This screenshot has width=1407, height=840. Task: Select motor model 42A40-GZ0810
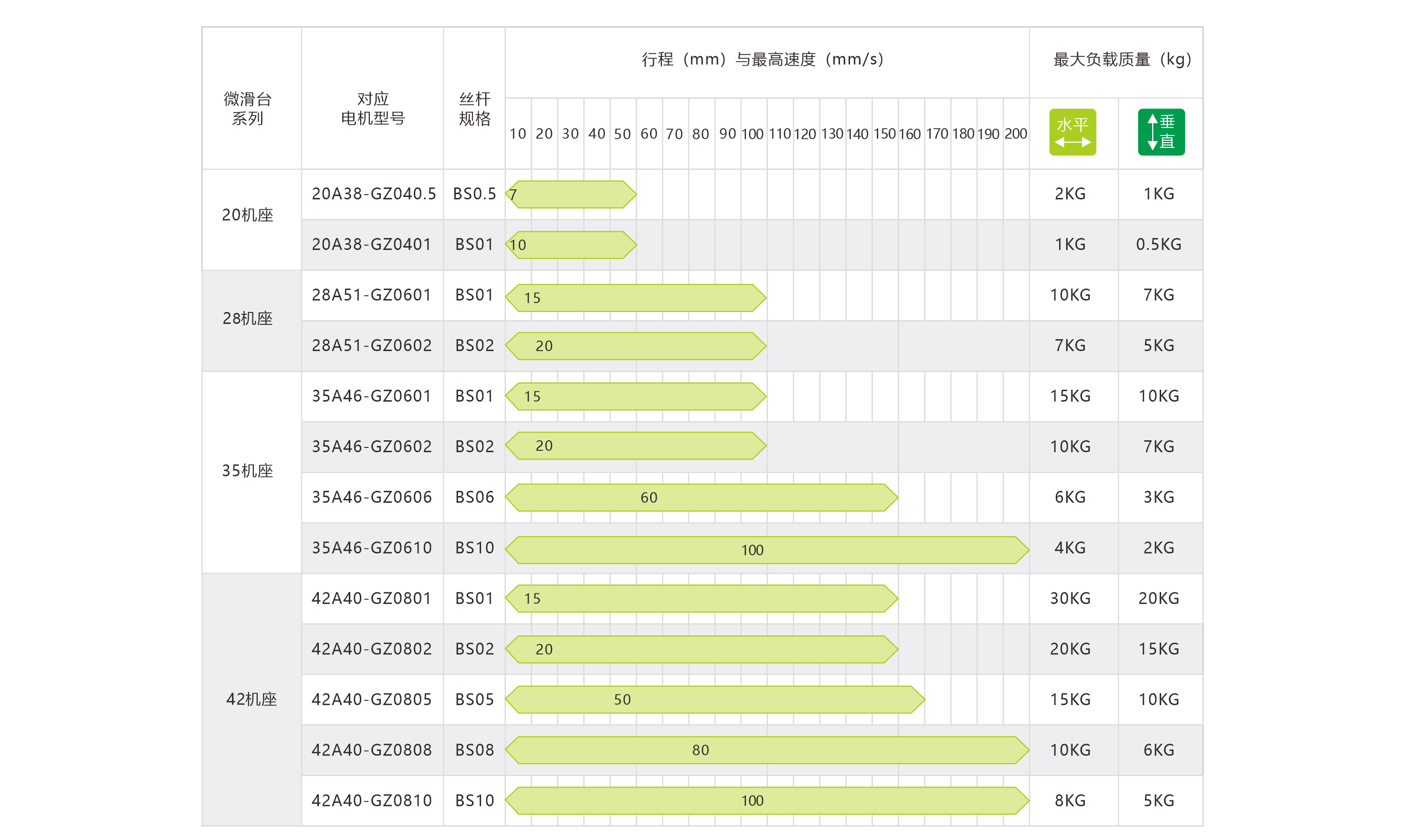371,800
